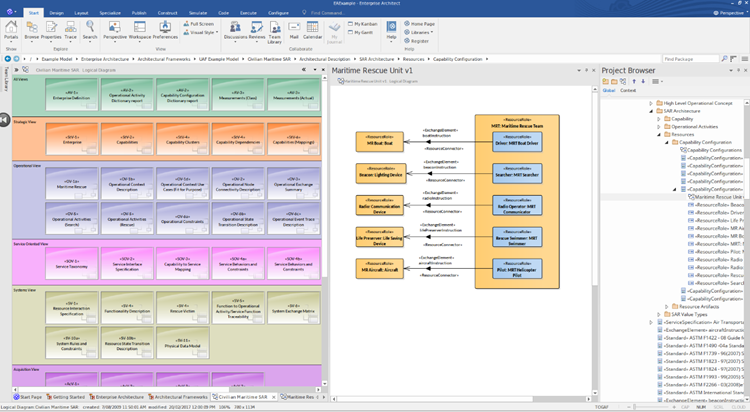Move selected item down in Project Browser
The image size is (750, 412).
pos(643,81)
